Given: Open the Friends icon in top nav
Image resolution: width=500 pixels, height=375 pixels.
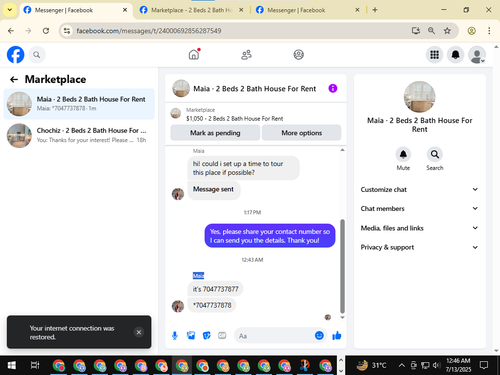Looking at the screenshot, I should coord(246,55).
